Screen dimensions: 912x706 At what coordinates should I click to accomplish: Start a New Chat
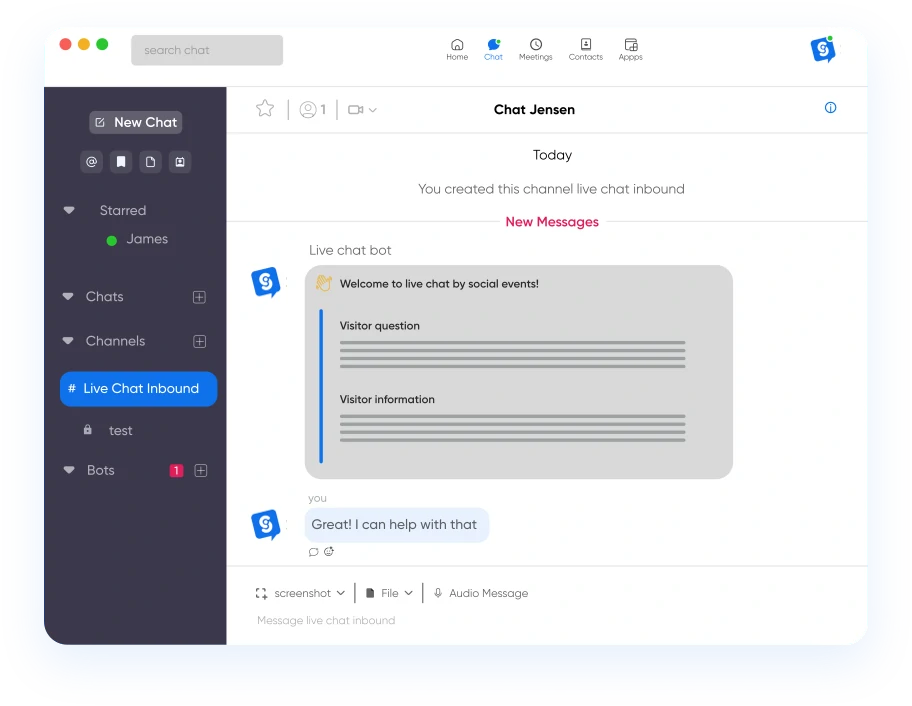[x=136, y=122]
